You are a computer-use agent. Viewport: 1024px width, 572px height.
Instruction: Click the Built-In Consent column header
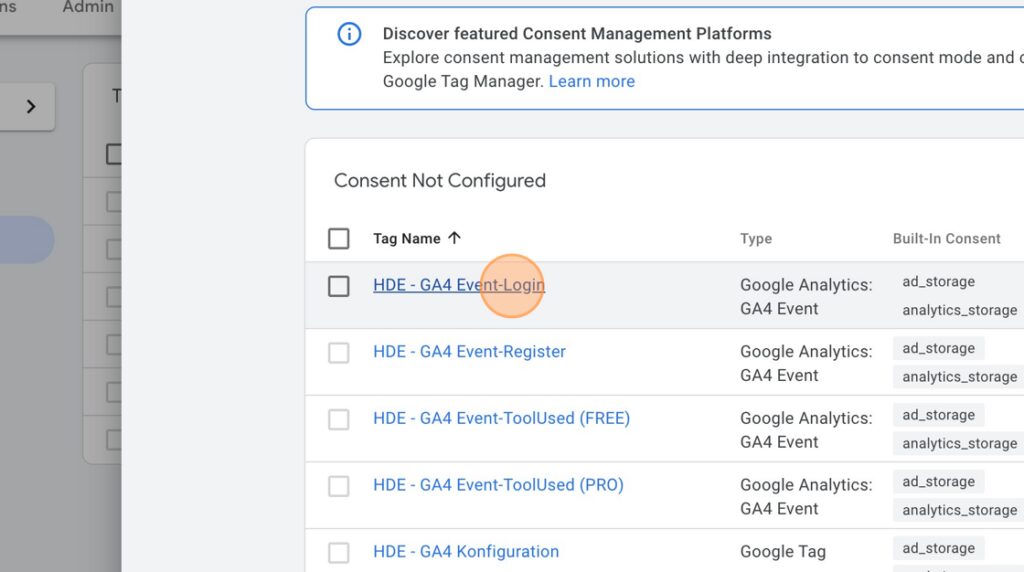pyautogui.click(x=946, y=238)
